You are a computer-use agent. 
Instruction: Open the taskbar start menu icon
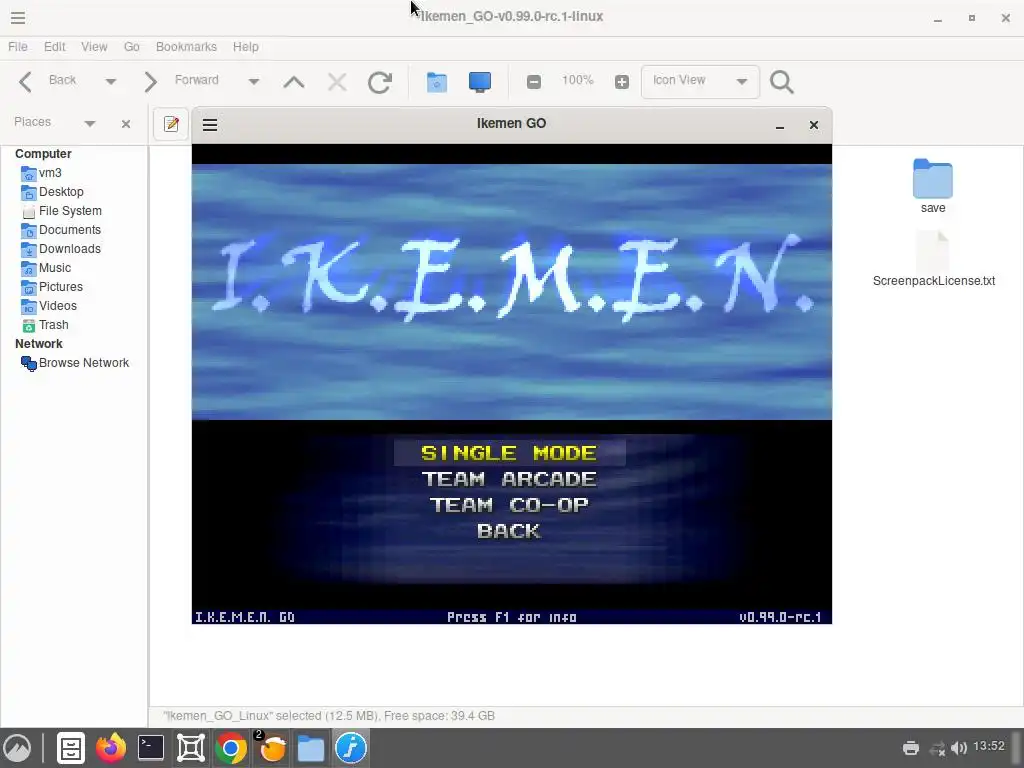click(17, 748)
